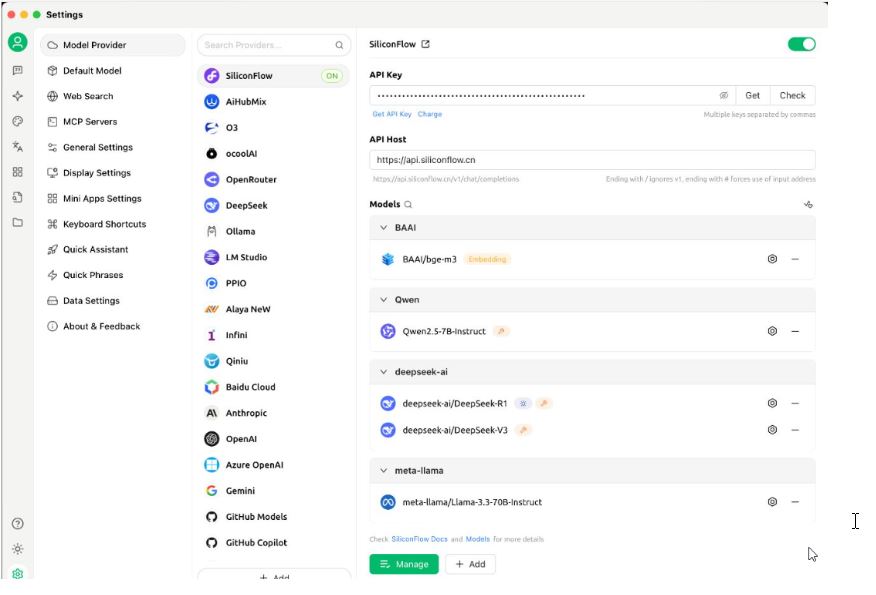
Task: Click the search magnifier in provider search
Action: pos(339,45)
